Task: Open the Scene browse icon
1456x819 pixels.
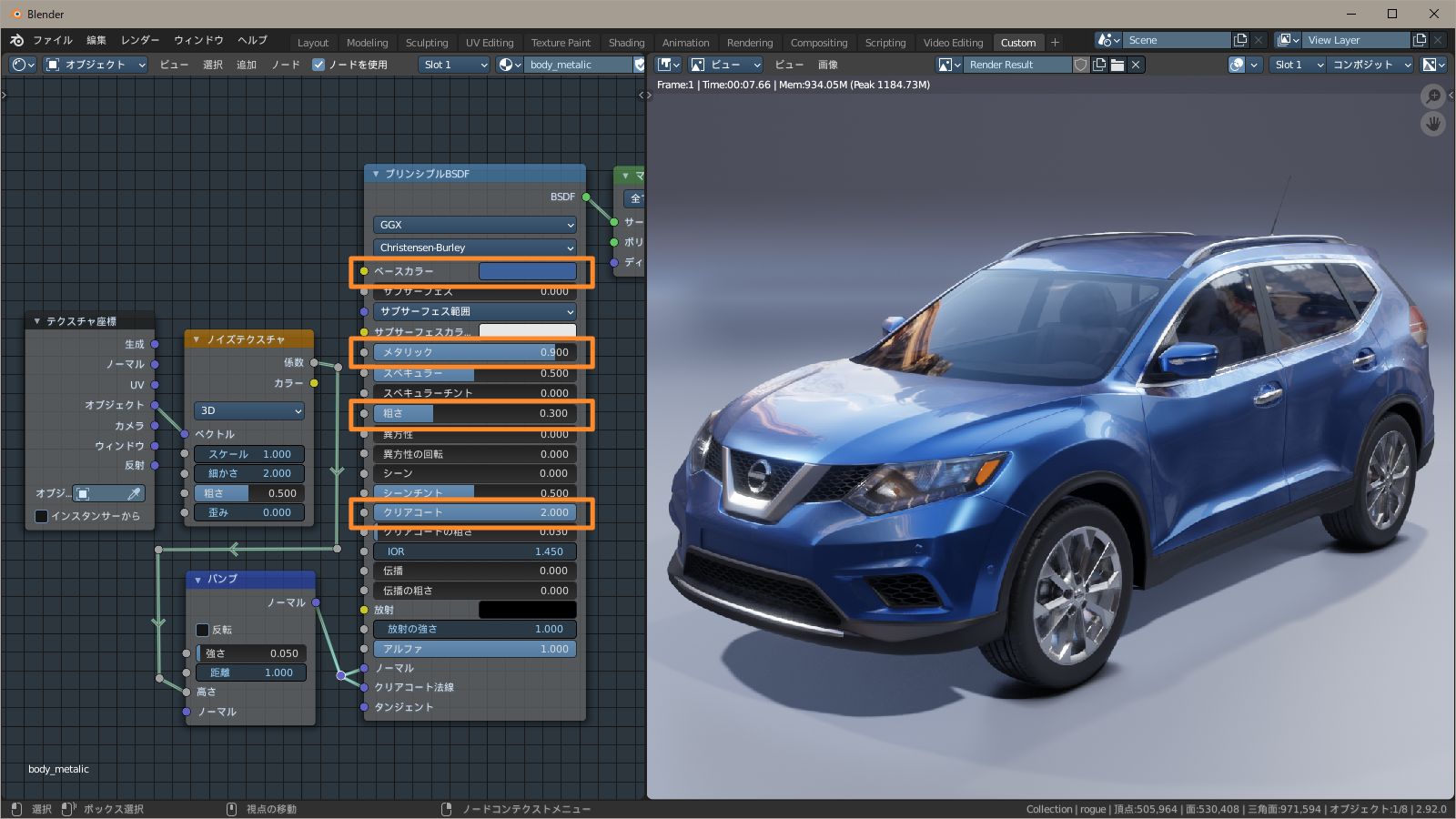Action: (x=1108, y=40)
